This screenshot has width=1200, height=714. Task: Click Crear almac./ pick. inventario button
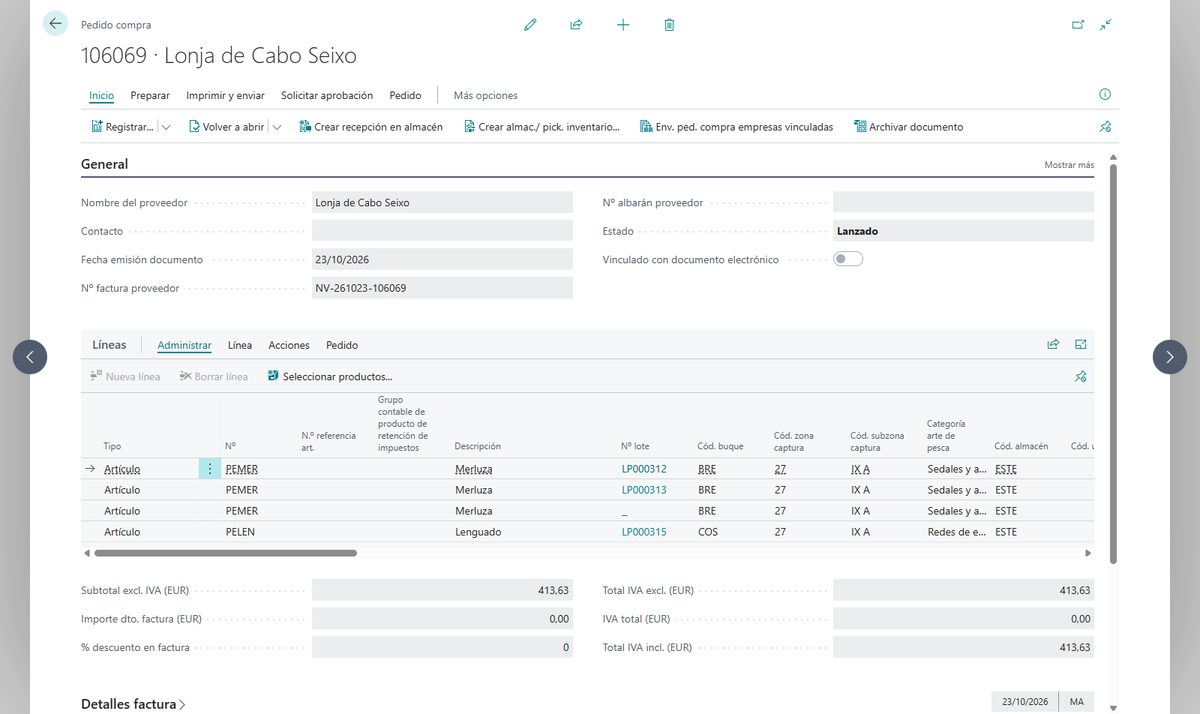[x=542, y=127]
